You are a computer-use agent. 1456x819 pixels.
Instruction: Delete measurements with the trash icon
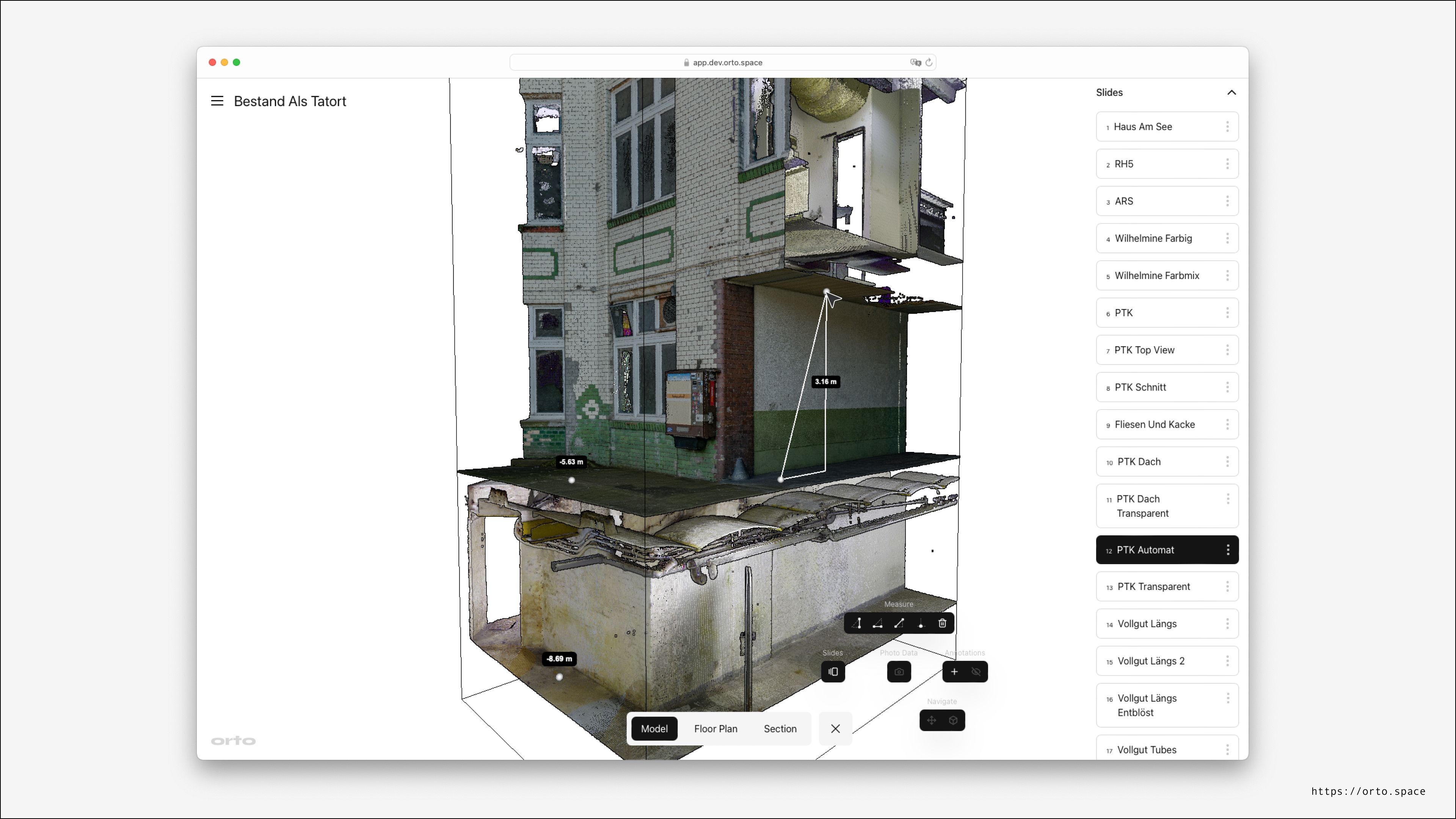click(942, 623)
